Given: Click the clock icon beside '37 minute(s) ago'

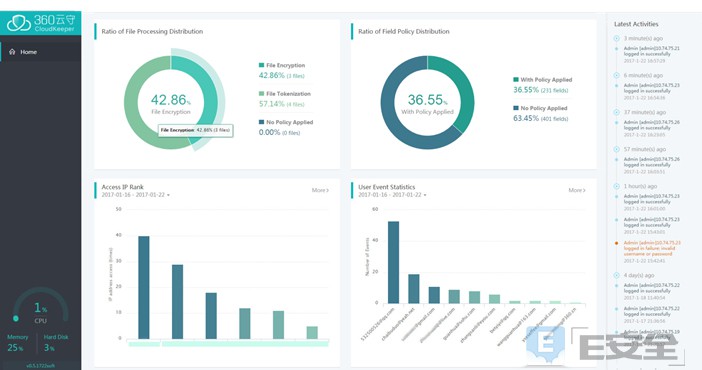Looking at the screenshot, I should [x=616, y=112].
